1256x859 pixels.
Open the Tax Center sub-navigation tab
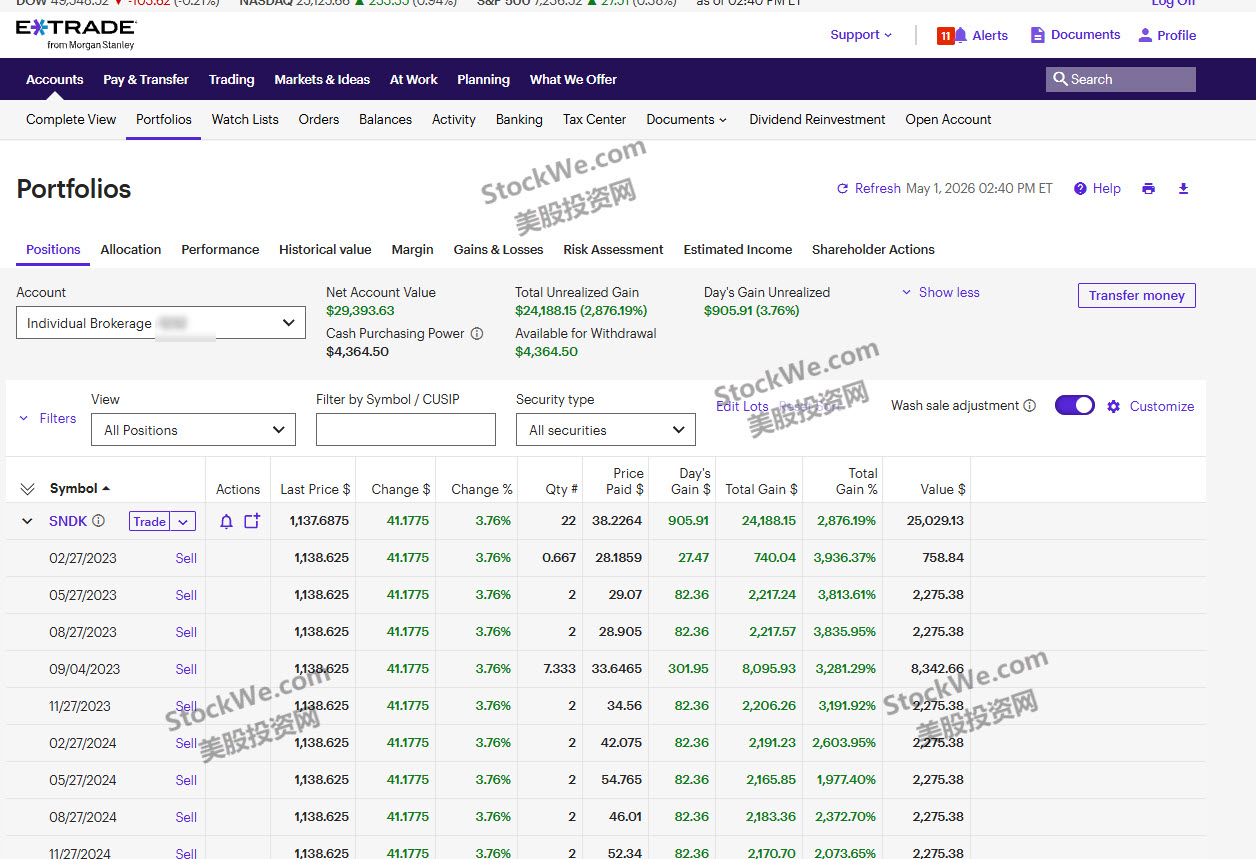pos(594,119)
